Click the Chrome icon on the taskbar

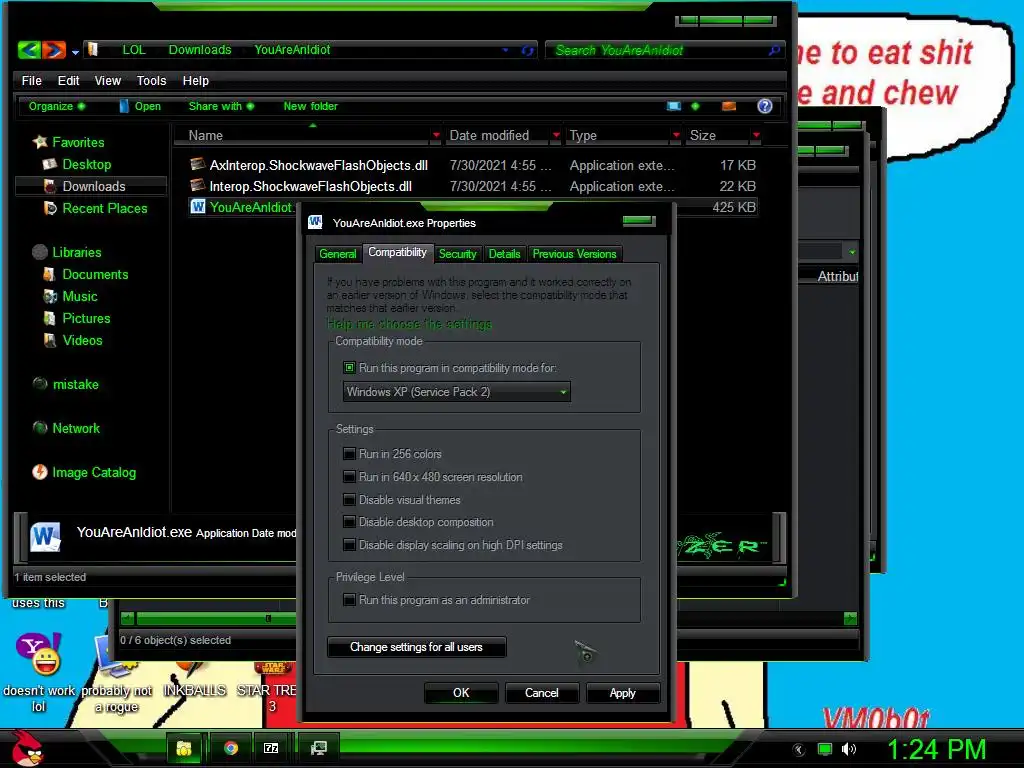pyautogui.click(x=231, y=748)
